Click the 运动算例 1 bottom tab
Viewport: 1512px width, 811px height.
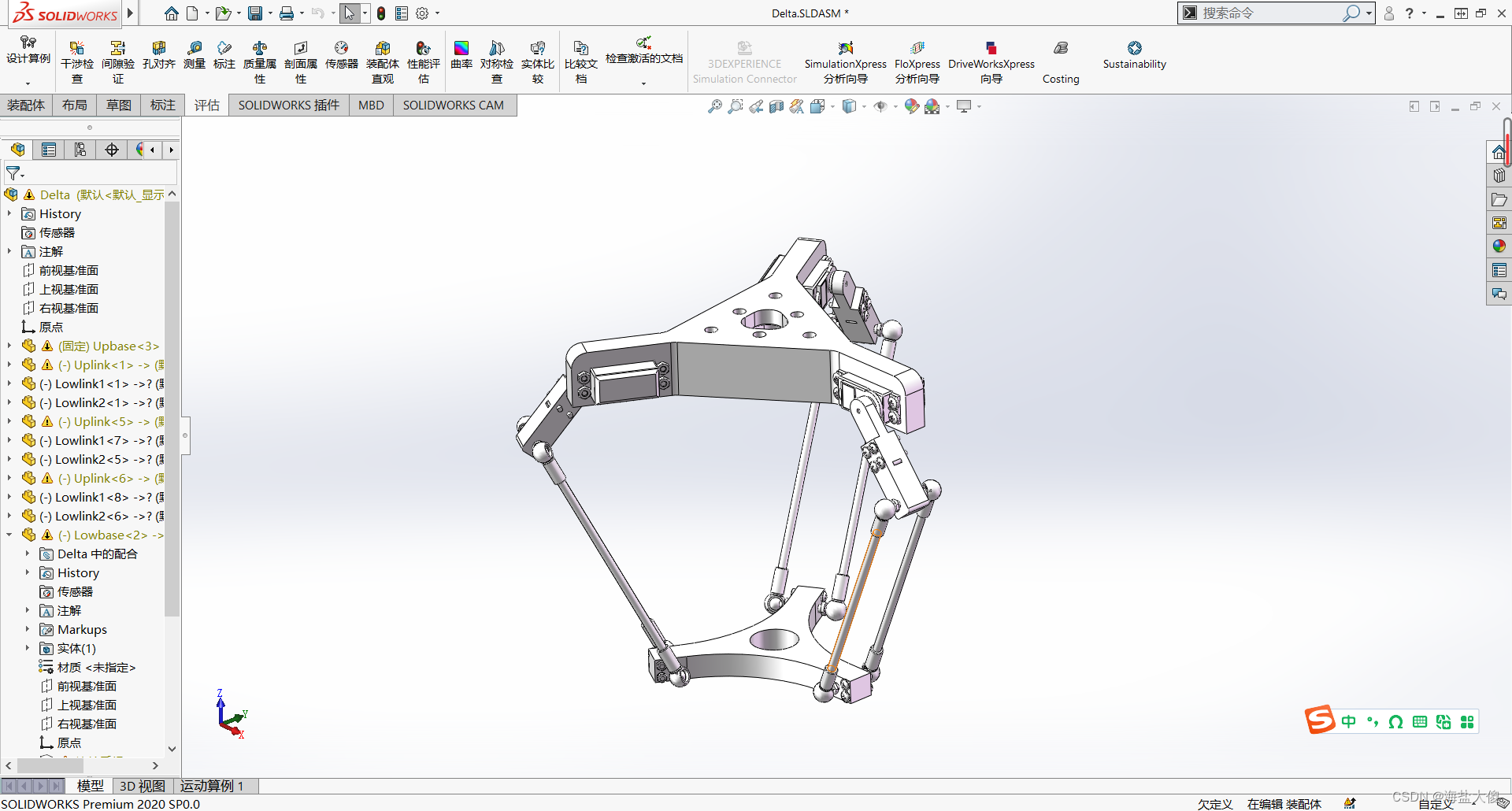(213, 786)
